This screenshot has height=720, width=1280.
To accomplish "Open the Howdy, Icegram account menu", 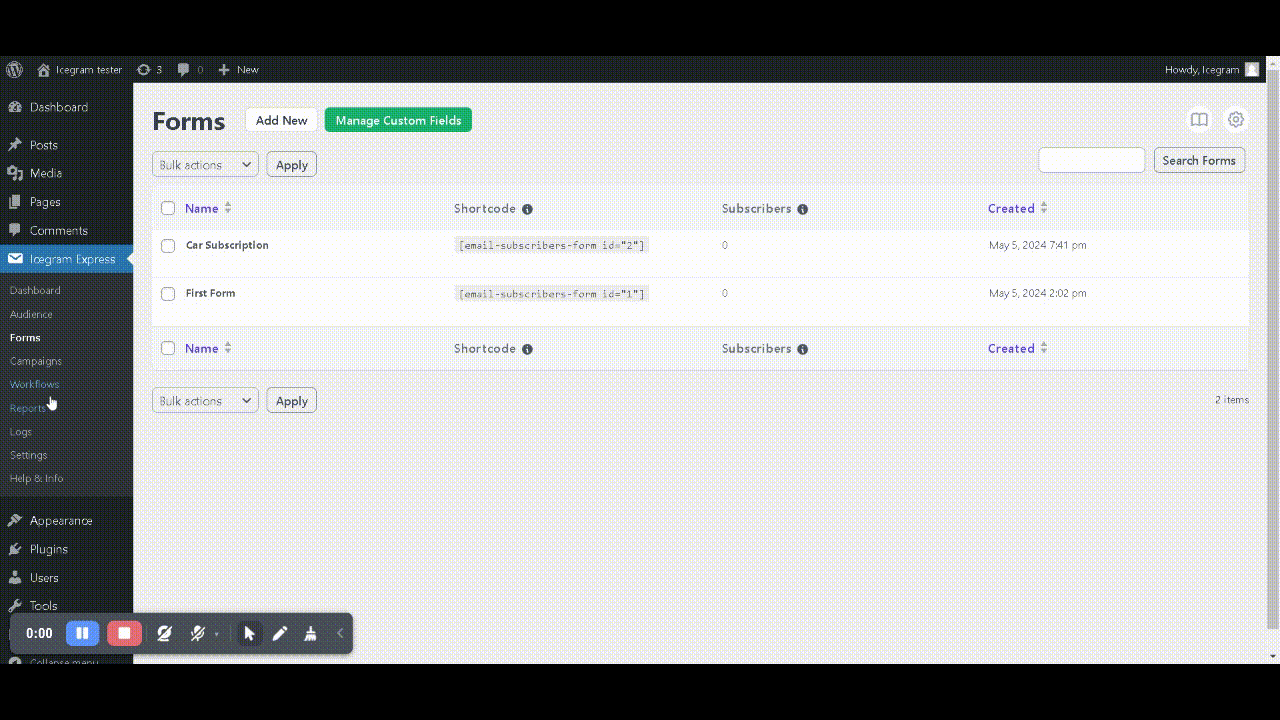I will [1212, 70].
